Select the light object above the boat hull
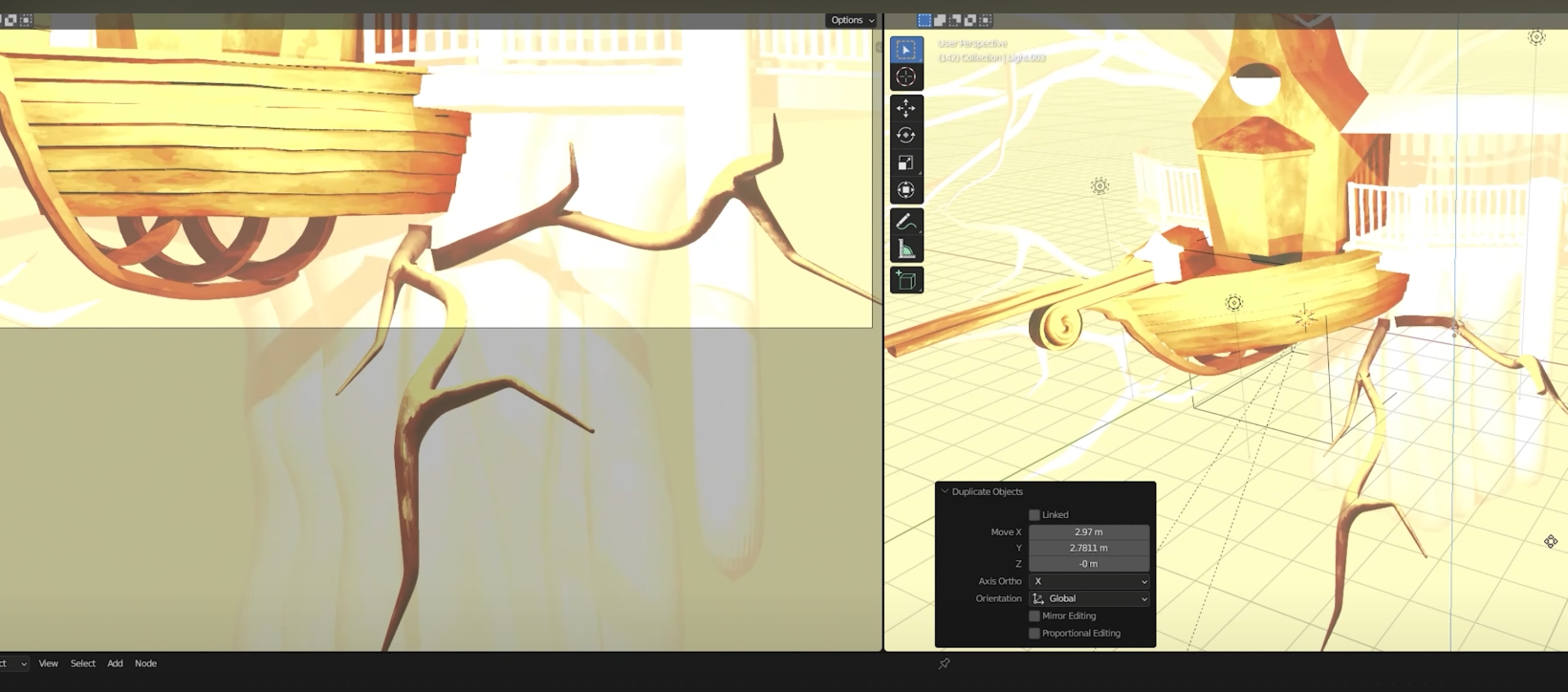 [x=1234, y=303]
